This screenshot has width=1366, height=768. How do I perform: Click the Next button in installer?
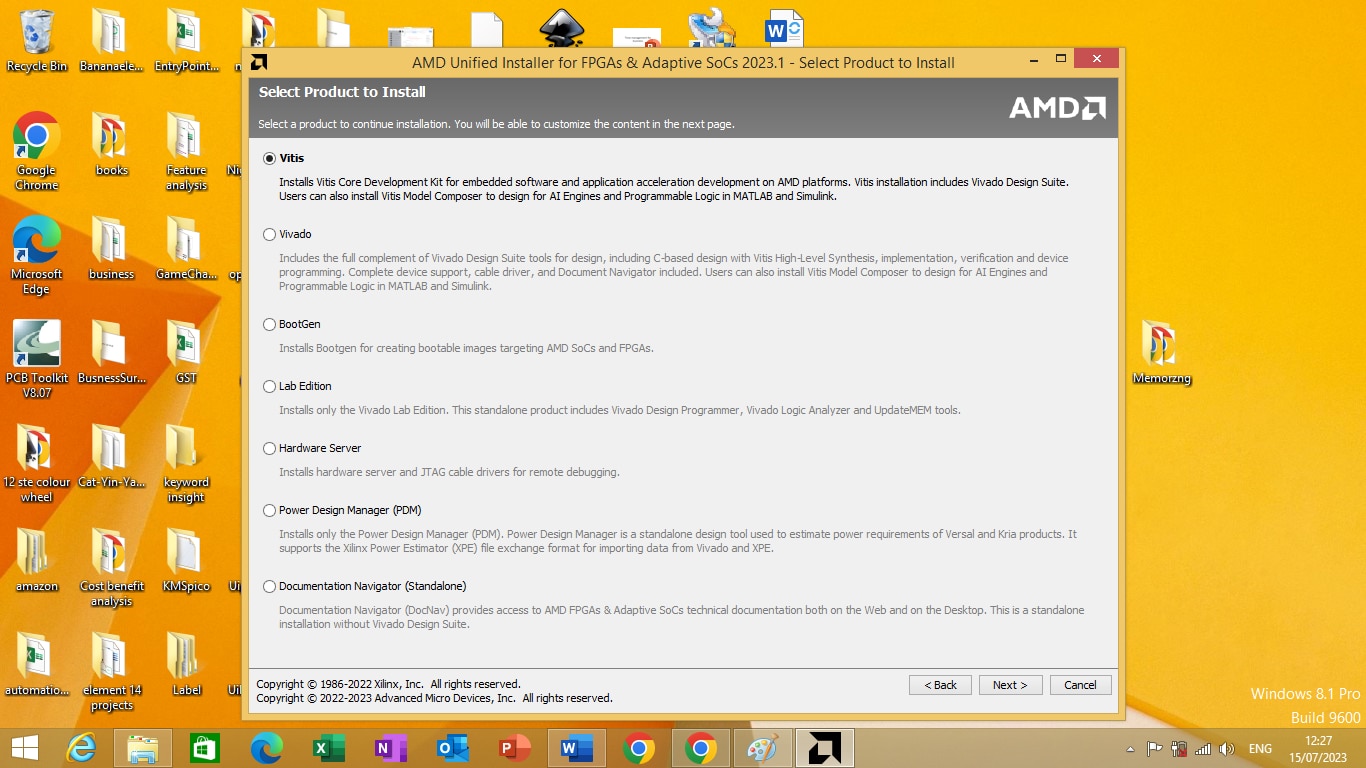1010,685
